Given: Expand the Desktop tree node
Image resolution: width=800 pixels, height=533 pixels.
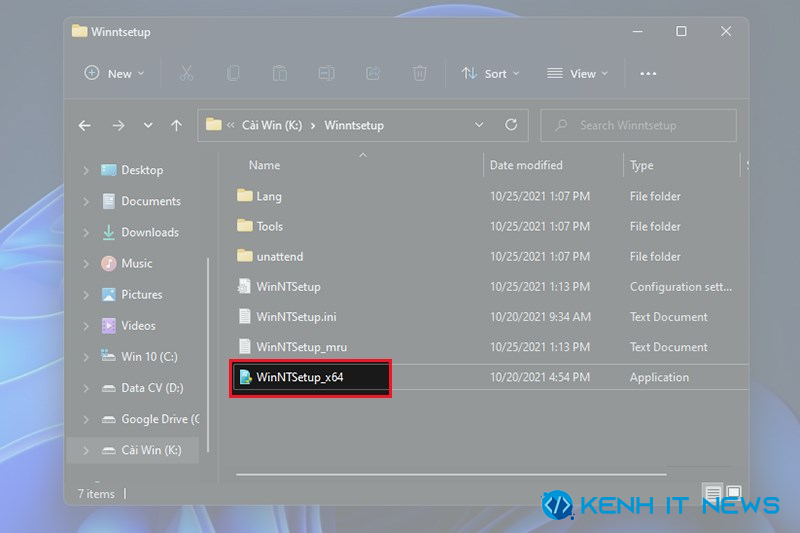Looking at the screenshot, I should (86, 170).
